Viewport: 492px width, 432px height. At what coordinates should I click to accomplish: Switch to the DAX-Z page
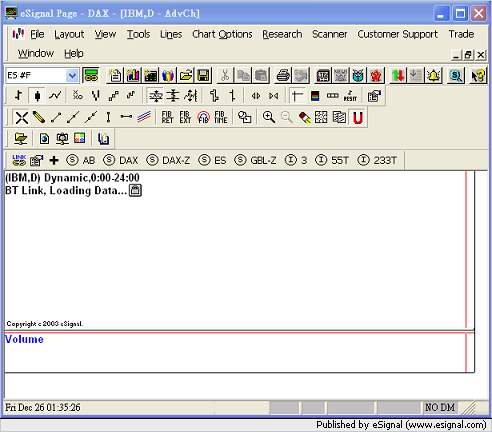168,160
